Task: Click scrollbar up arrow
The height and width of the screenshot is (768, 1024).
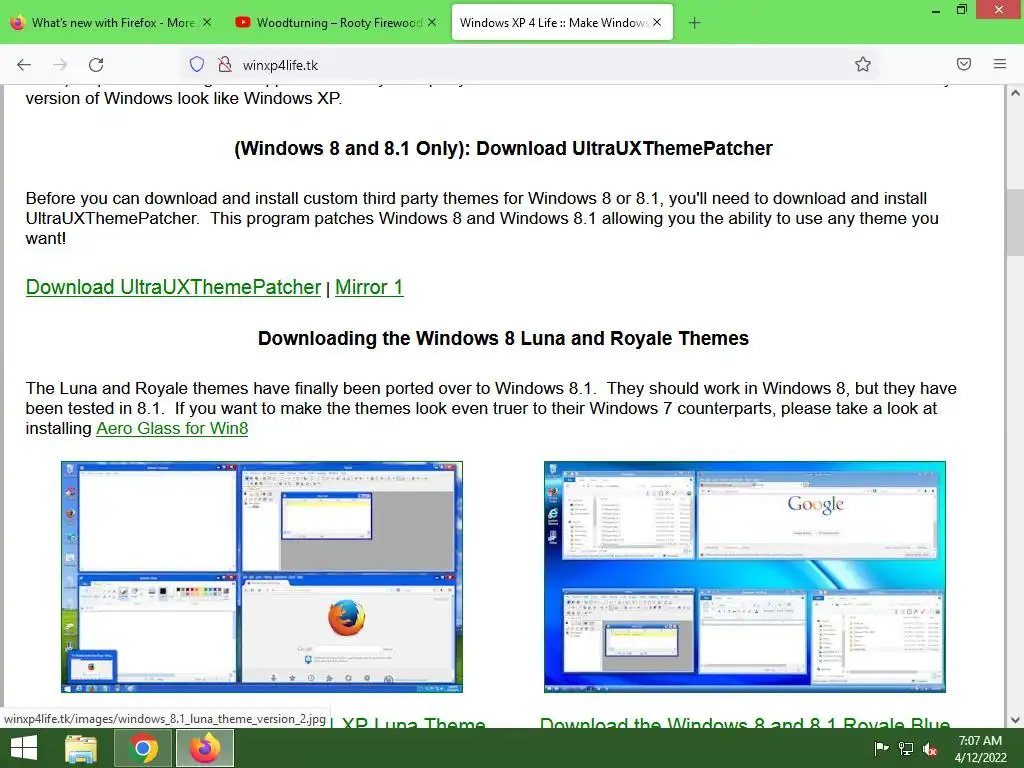Action: 1015,93
